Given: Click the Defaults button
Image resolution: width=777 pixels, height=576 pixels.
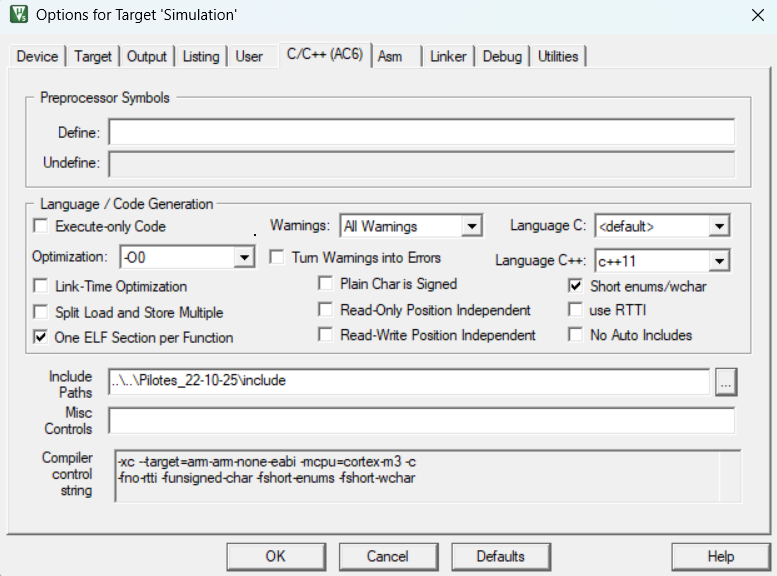Looking at the screenshot, I should (x=501, y=556).
